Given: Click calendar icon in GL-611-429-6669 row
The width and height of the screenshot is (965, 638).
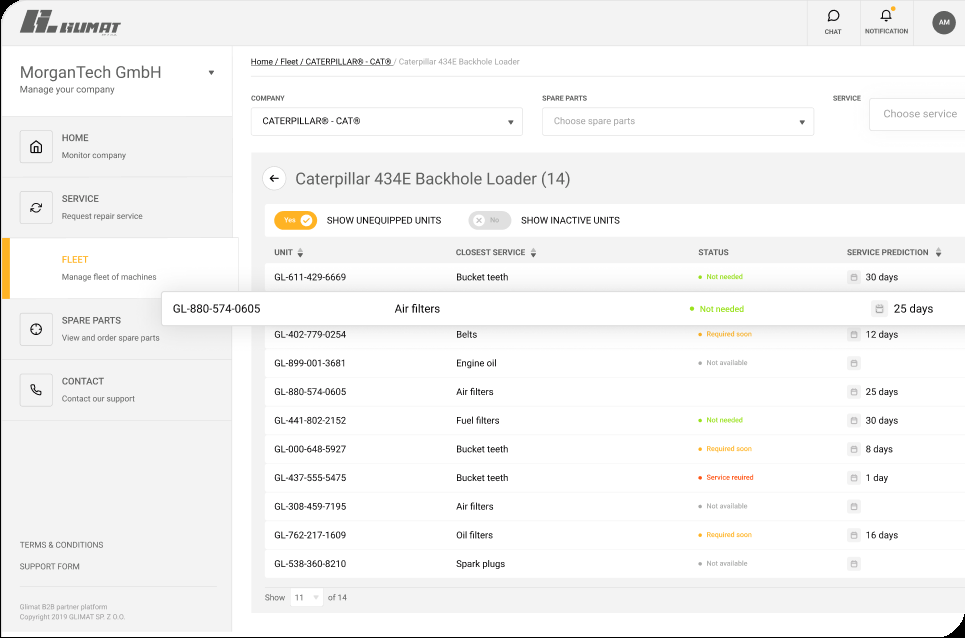Looking at the screenshot, I should [x=854, y=277].
